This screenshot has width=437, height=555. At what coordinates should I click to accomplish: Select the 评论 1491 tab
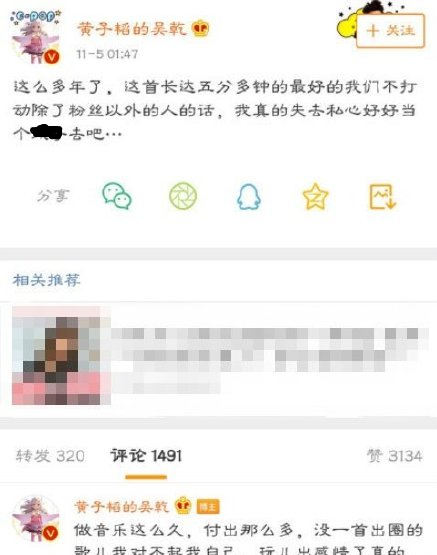146,456
